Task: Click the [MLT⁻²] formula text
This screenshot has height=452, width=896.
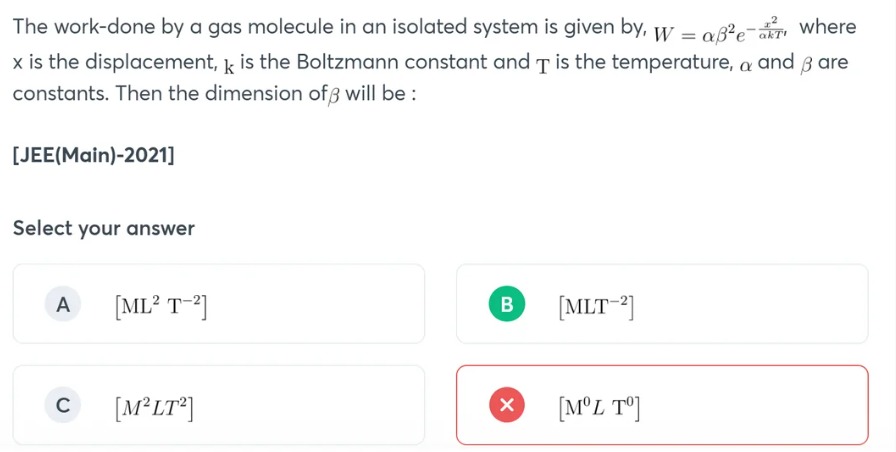Action: click(597, 307)
